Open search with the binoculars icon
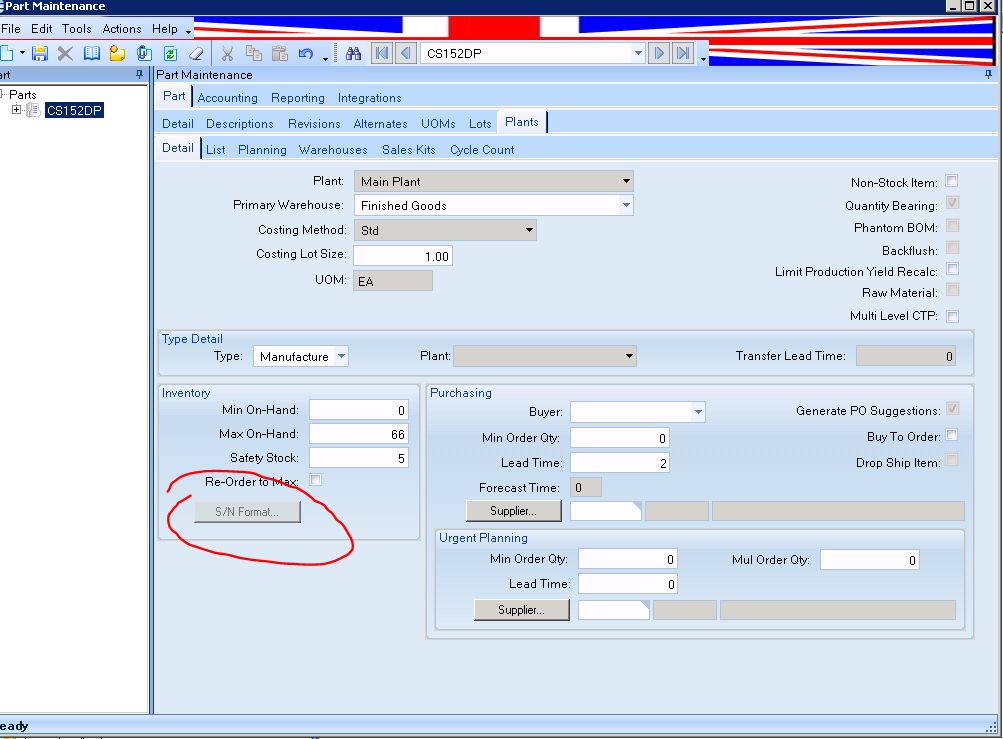Viewport: 1003px width, 739px height. (353, 53)
